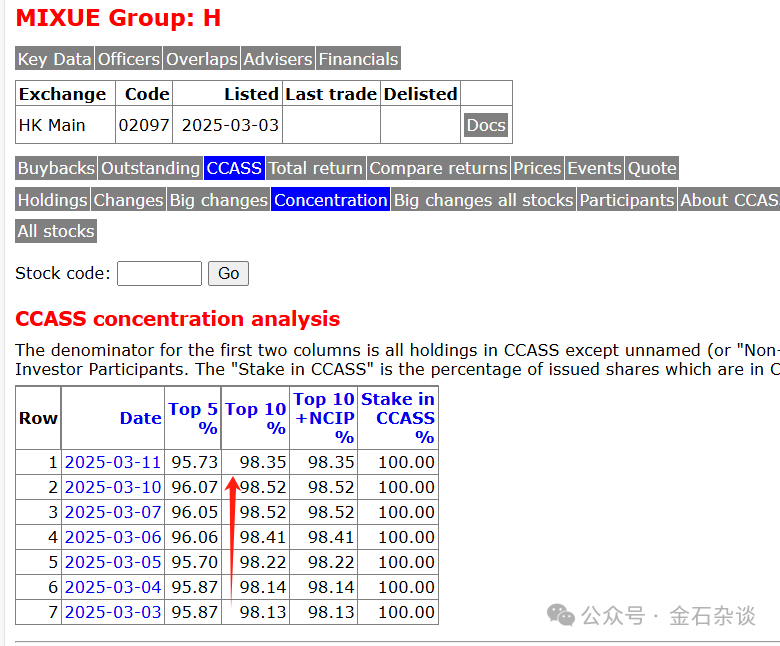Open the 2025-03-07 date link
This screenshot has width=780, height=646.
pyautogui.click(x=113, y=512)
